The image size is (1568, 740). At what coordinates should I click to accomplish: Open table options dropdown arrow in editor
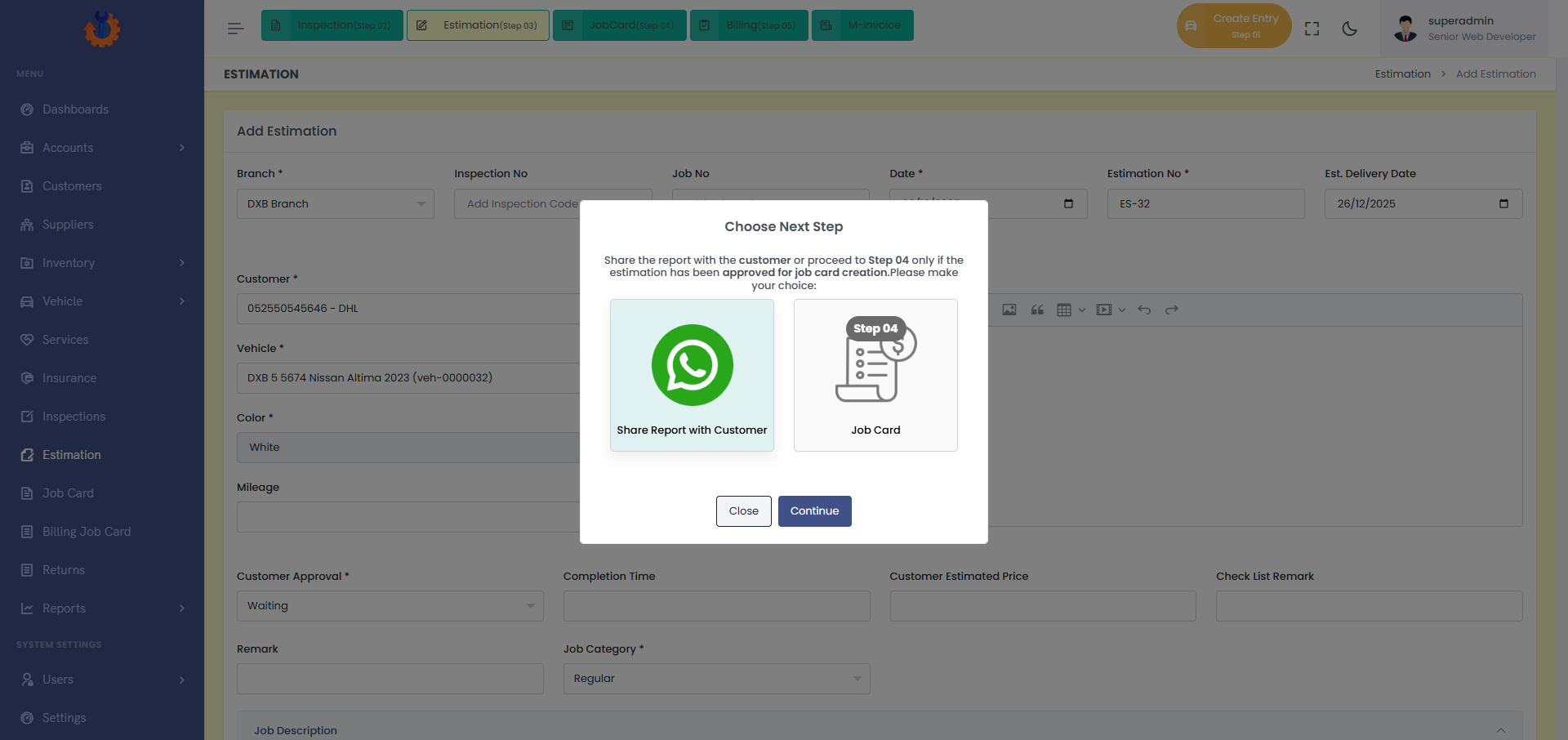tap(1082, 310)
